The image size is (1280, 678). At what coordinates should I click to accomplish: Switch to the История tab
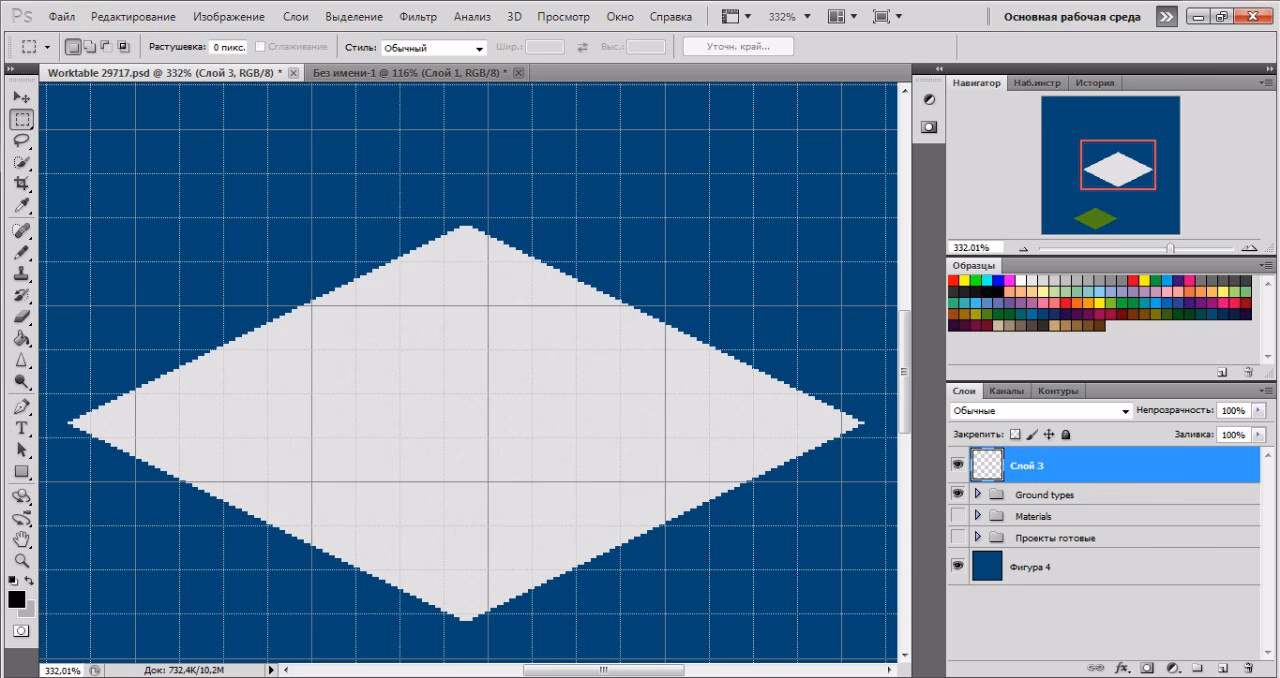(1094, 83)
